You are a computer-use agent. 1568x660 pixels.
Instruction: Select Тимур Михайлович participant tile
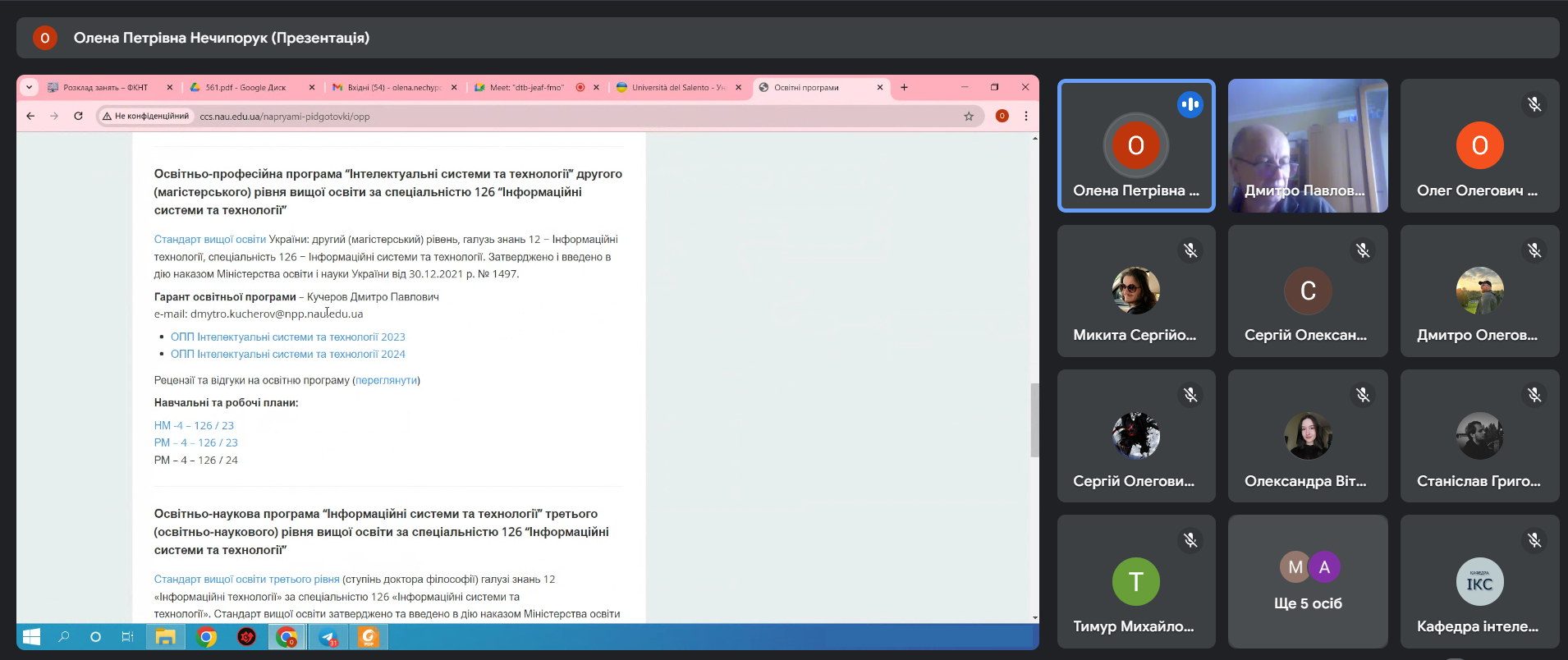tap(1136, 581)
